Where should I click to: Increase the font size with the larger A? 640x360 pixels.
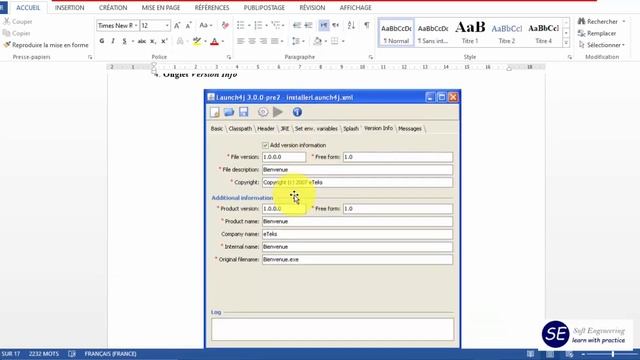click(x=177, y=25)
